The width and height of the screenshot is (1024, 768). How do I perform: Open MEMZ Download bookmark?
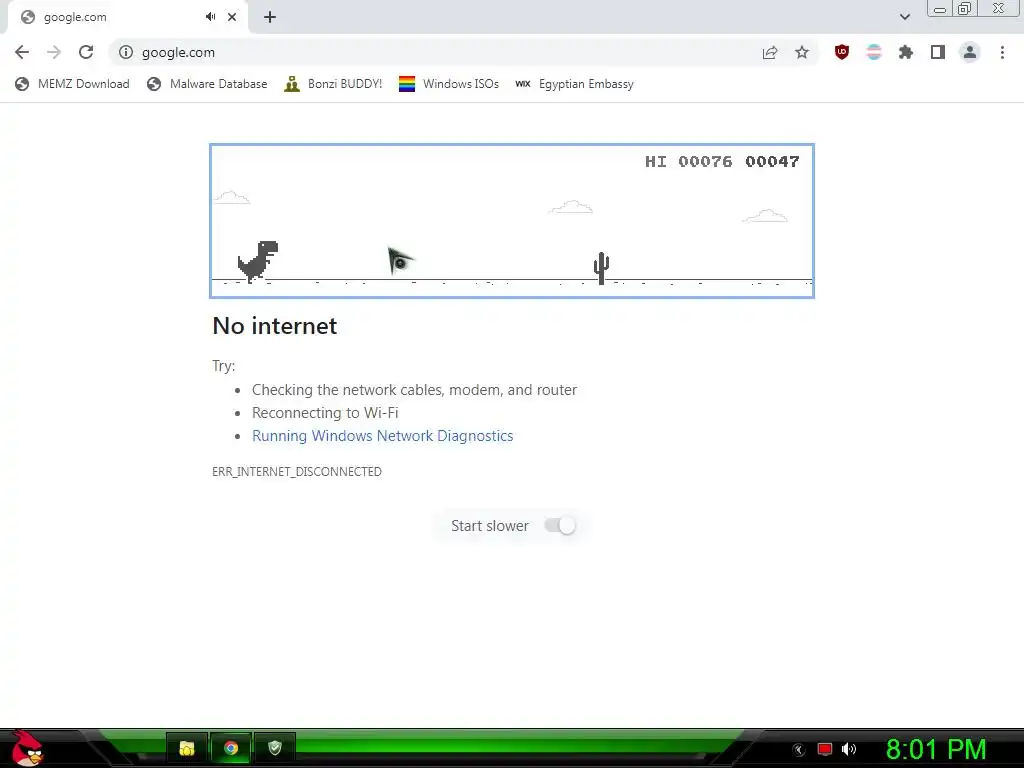(x=72, y=84)
